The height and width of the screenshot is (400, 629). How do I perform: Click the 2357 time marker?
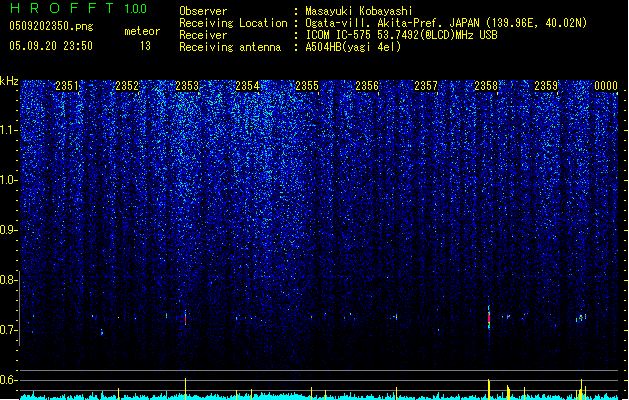(426, 86)
